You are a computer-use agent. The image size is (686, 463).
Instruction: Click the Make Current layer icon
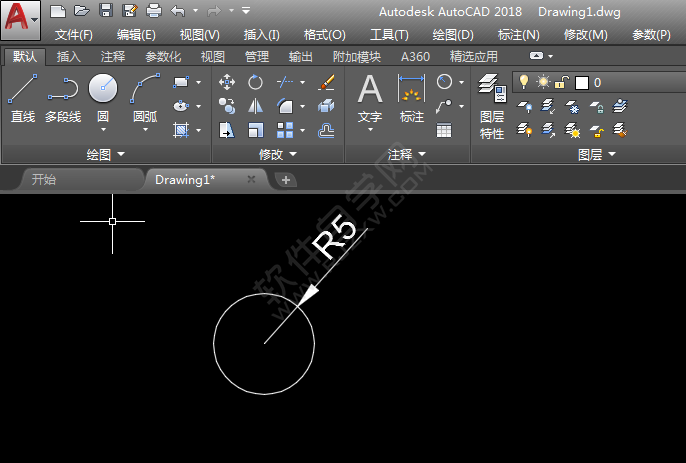click(x=620, y=106)
